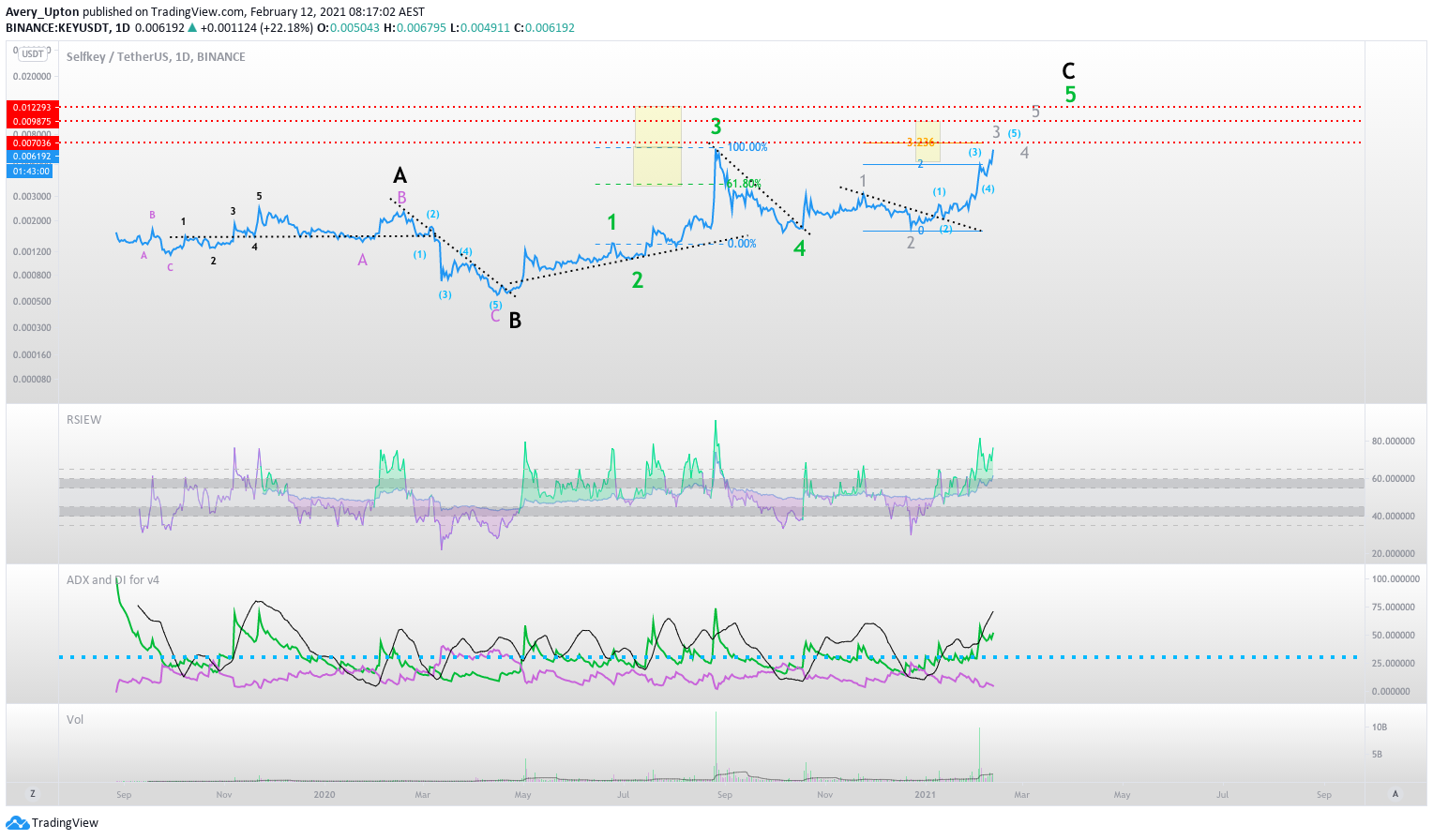This screenshot has height=840, width=1433.
Task: Click the TradingView logo
Action: (x=52, y=822)
